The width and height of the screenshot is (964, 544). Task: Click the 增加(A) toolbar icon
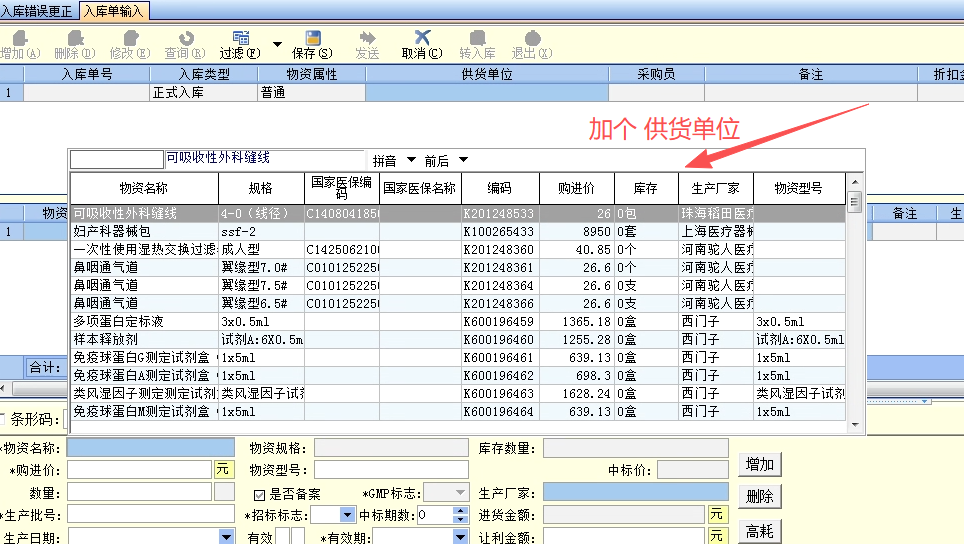20,45
